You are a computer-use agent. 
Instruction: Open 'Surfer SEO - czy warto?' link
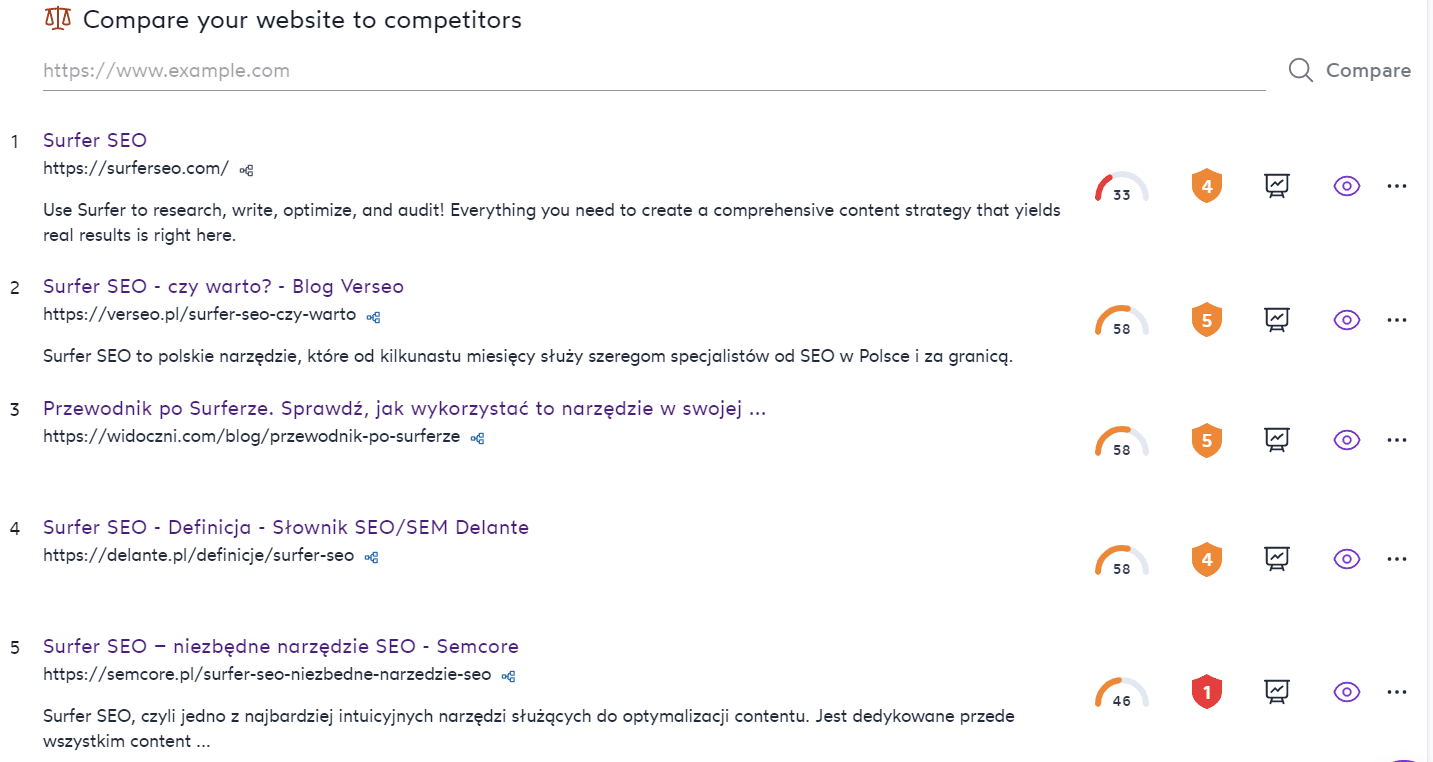[223, 286]
